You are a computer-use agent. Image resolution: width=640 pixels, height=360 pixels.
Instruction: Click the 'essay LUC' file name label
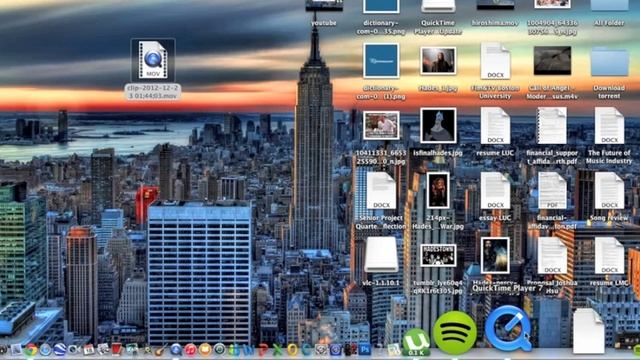495,218
